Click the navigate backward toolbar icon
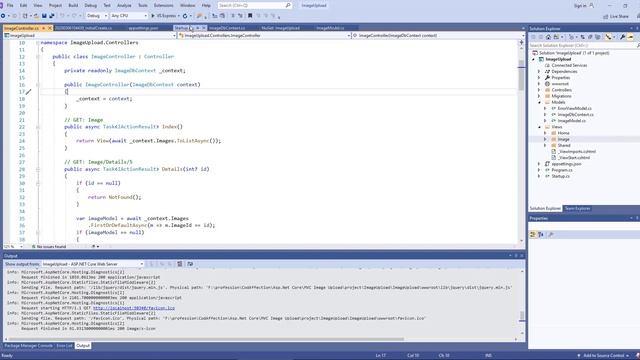Image resolution: width=640 pixels, height=360 pixels. click(x=3, y=16)
